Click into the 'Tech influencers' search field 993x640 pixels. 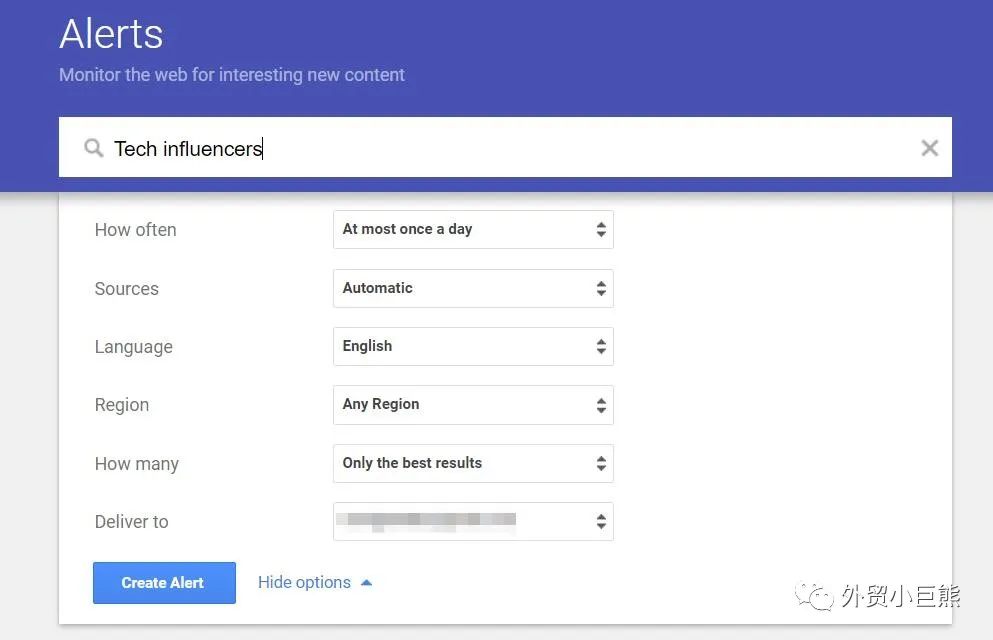tap(500, 148)
